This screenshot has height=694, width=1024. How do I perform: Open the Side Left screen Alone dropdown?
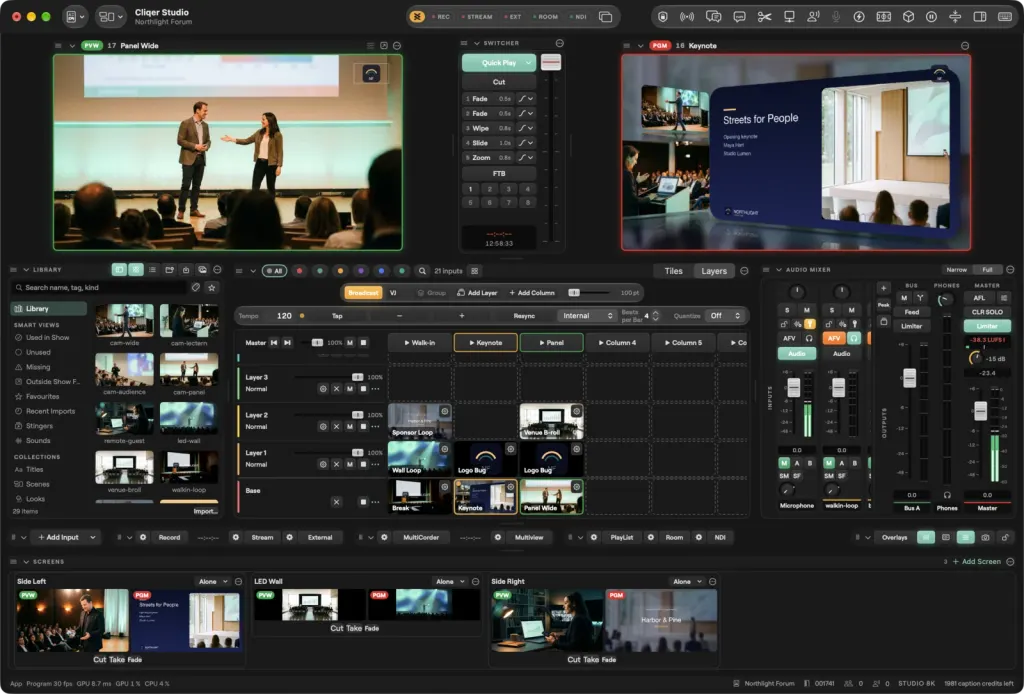coord(214,582)
